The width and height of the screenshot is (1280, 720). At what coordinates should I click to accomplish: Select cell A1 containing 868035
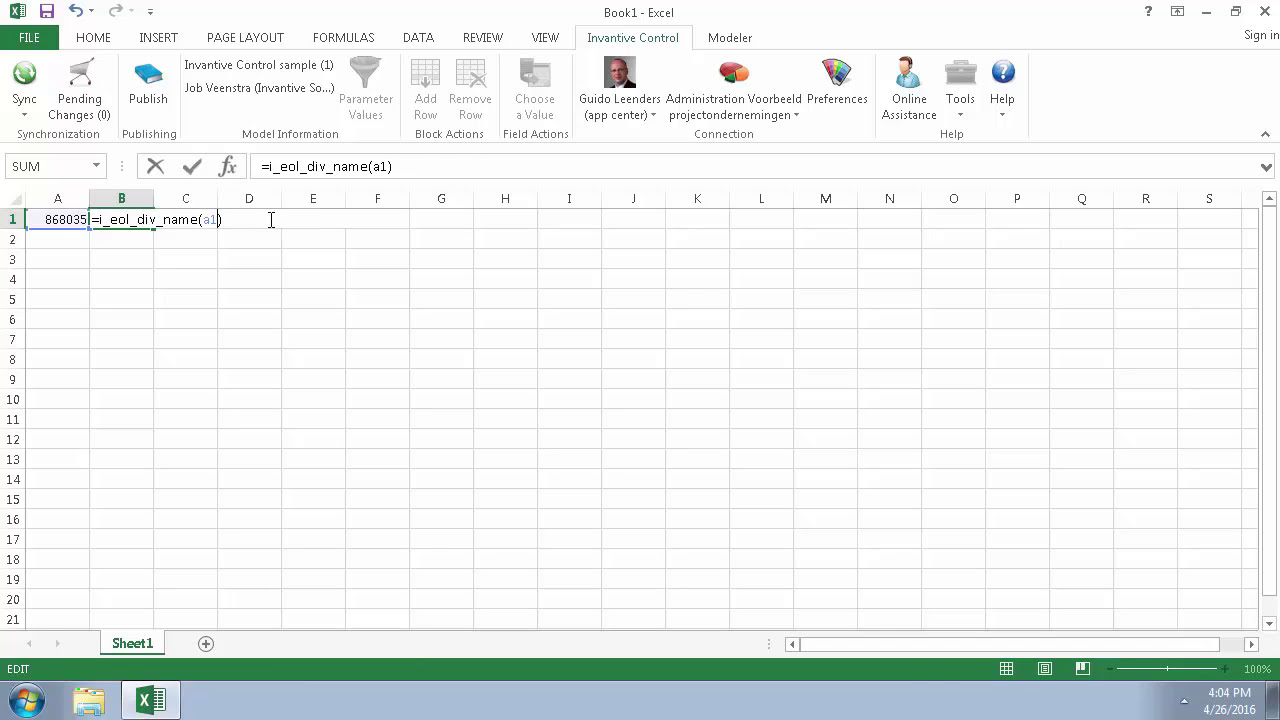tap(57, 219)
